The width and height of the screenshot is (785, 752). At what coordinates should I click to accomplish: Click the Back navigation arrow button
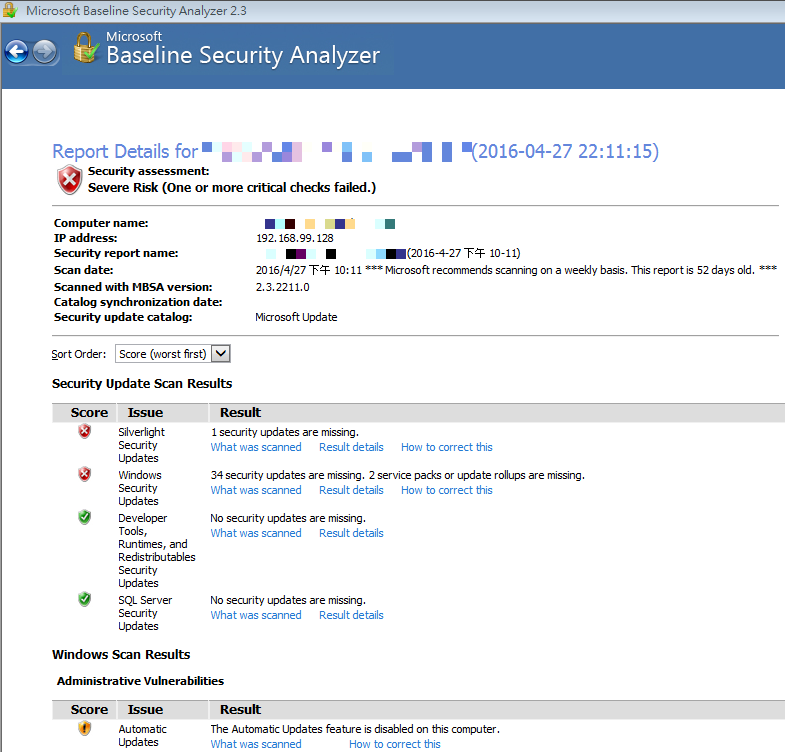pyautogui.click(x=16, y=52)
